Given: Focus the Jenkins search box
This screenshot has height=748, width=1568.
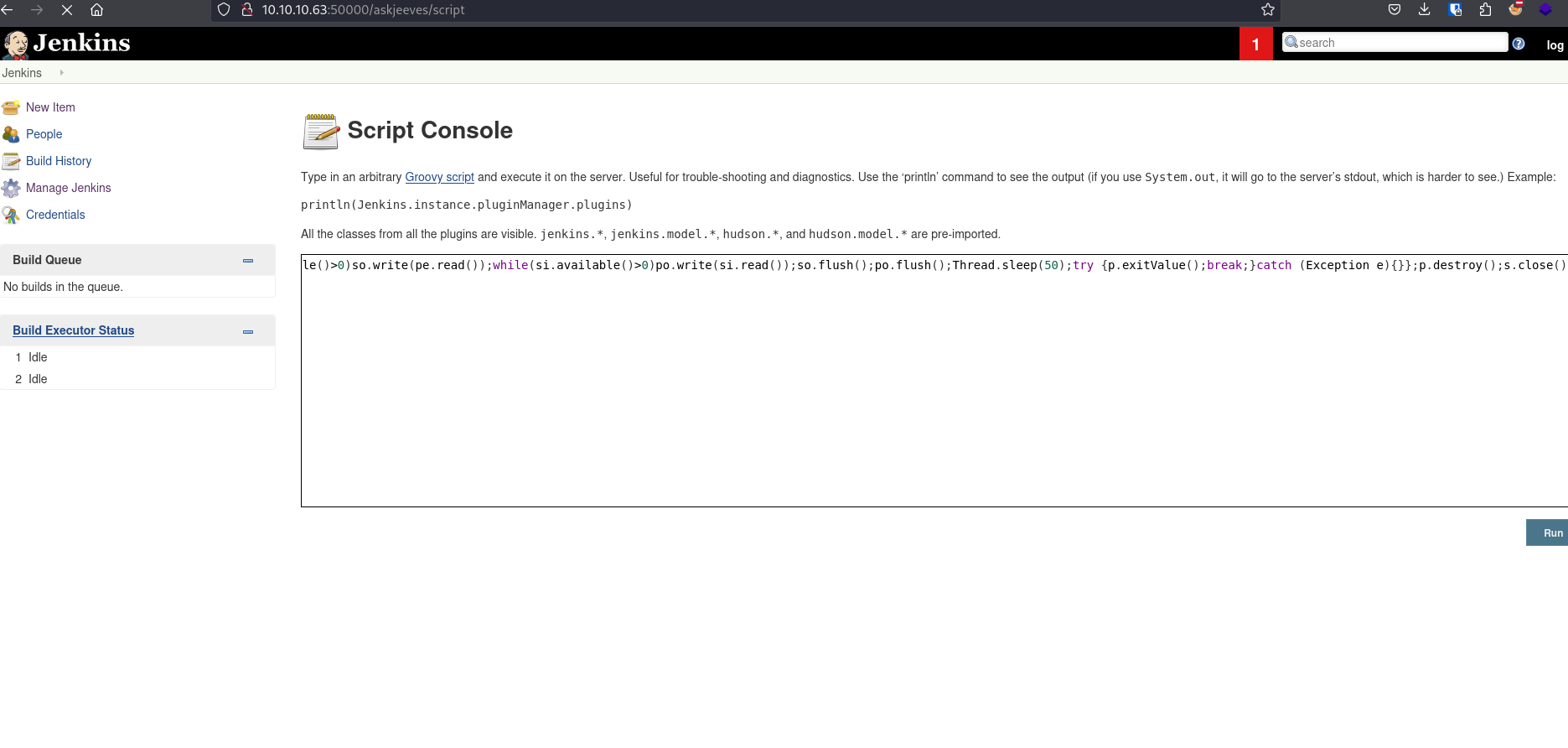Looking at the screenshot, I should coord(1395,43).
